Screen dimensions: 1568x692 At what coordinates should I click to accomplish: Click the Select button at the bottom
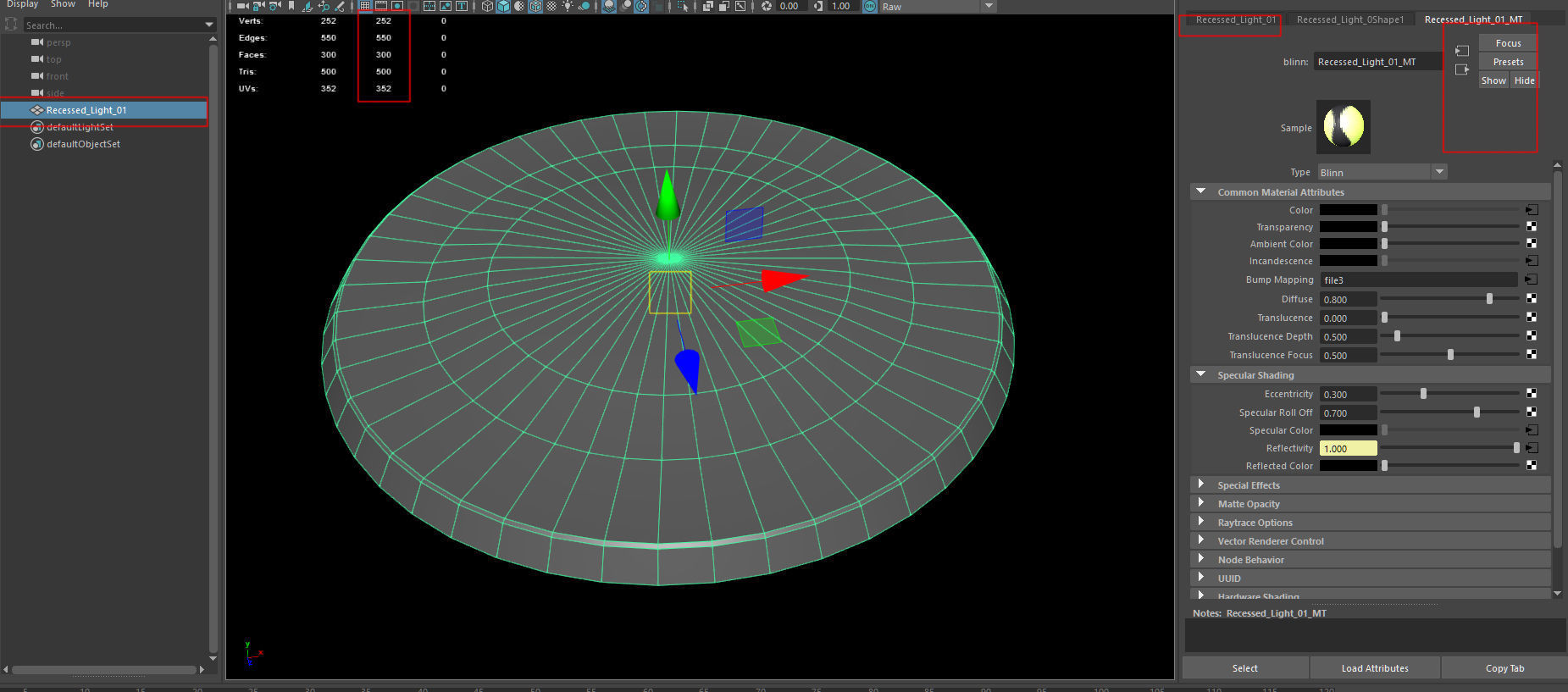[x=1245, y=668]
